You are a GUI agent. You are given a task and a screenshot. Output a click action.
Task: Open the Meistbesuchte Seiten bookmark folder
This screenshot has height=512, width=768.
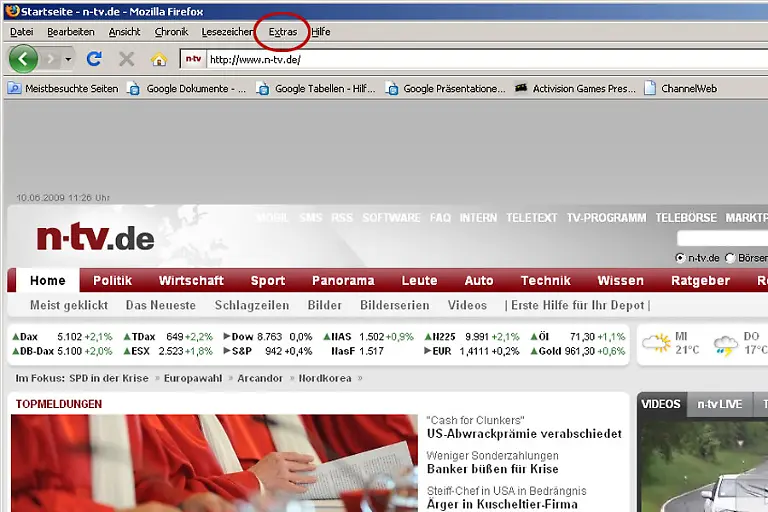pyautogui.click(x=63, y=88)
